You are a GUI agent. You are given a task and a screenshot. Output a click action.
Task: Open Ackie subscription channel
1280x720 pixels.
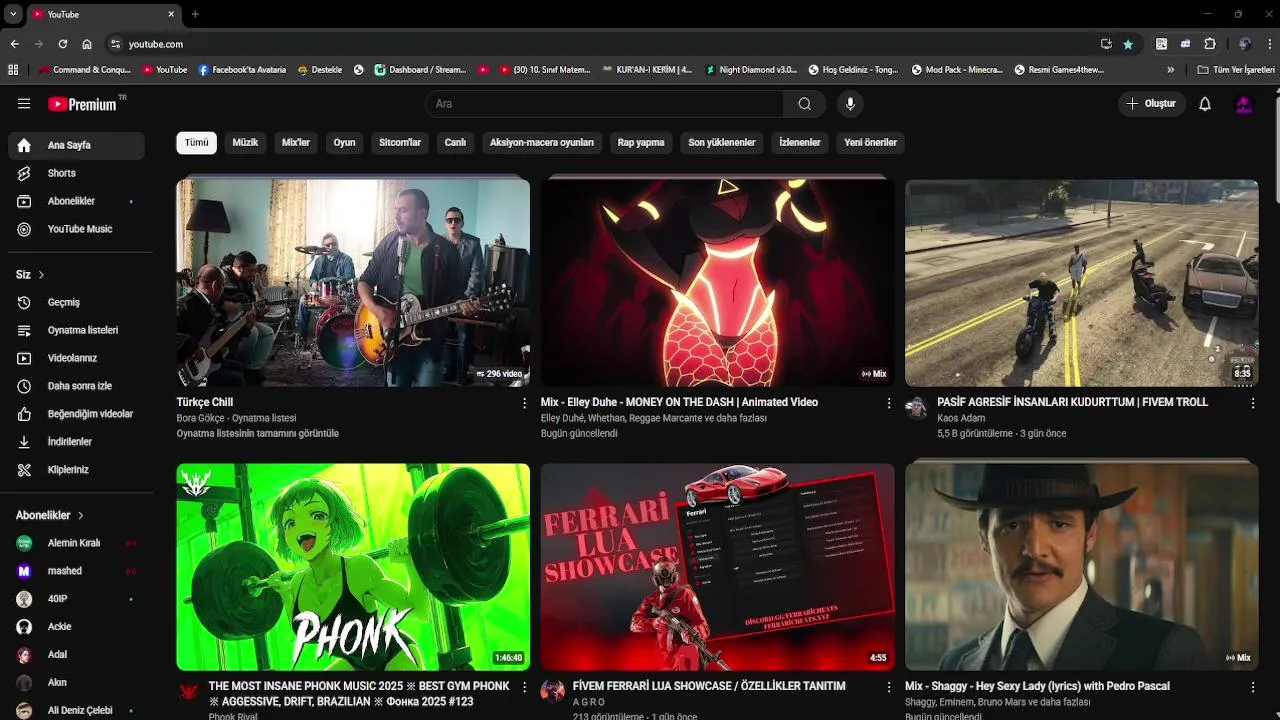click(x=76, y=627)
